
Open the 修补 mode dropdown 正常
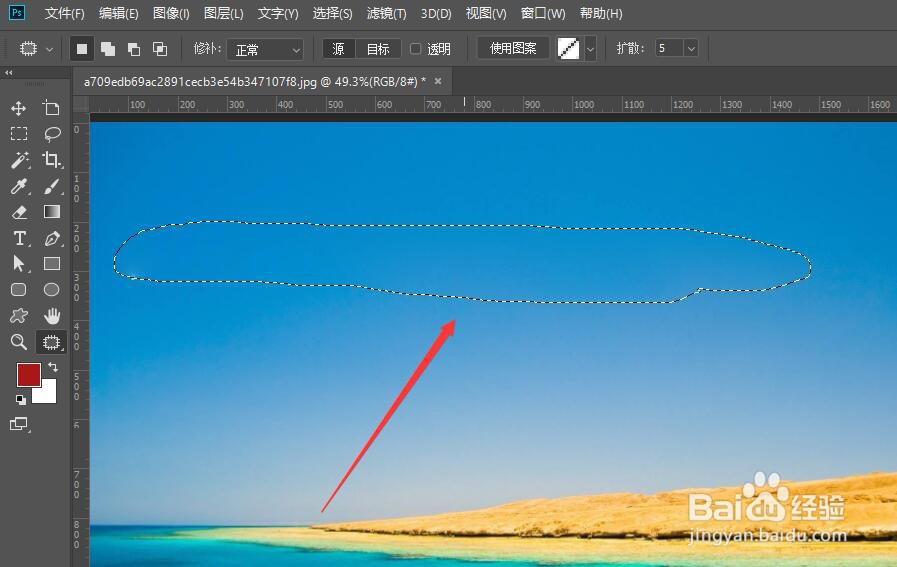[x=265, y=50]
